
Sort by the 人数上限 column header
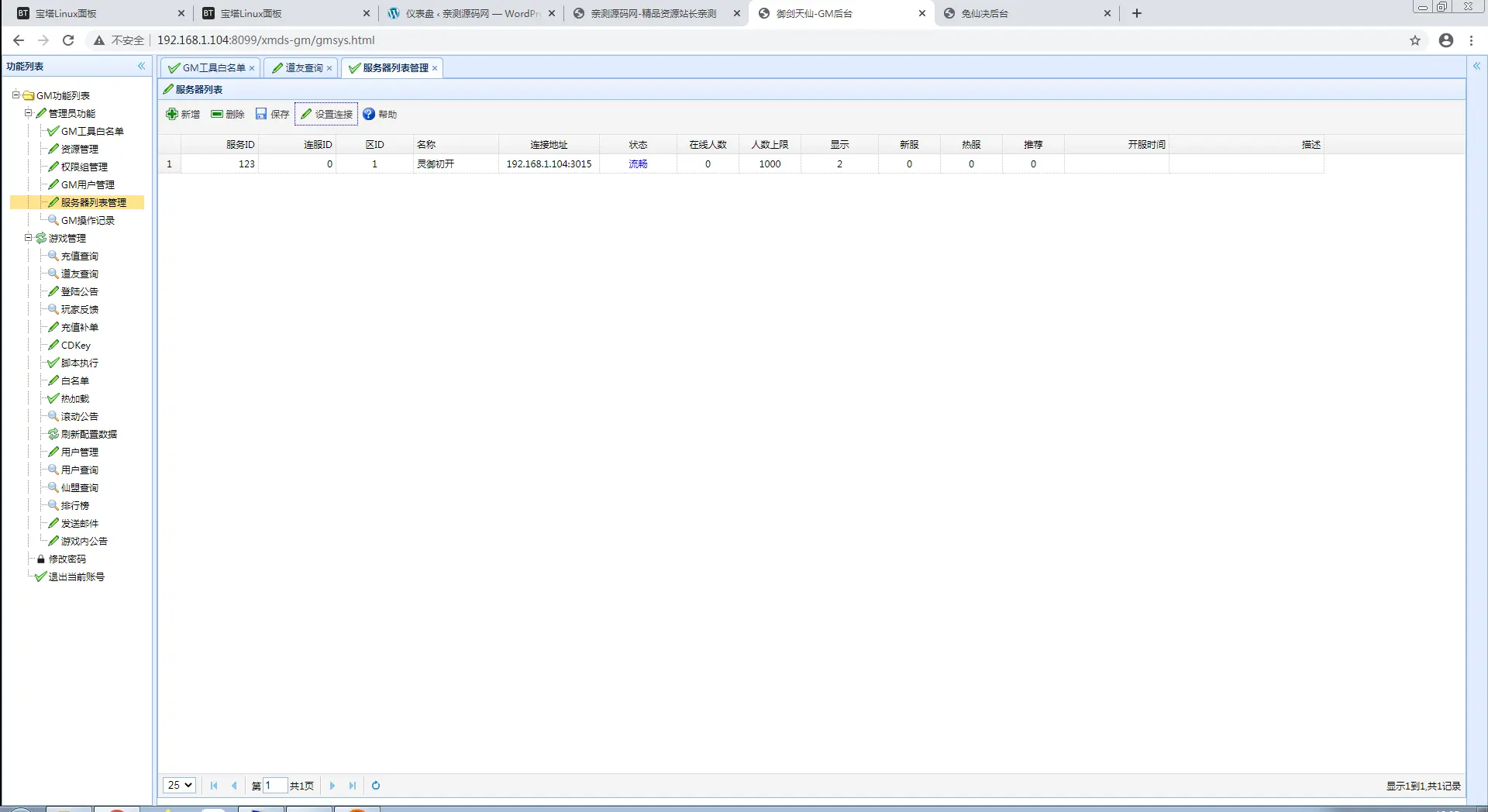pyautogui.click(x=770, y=144)
